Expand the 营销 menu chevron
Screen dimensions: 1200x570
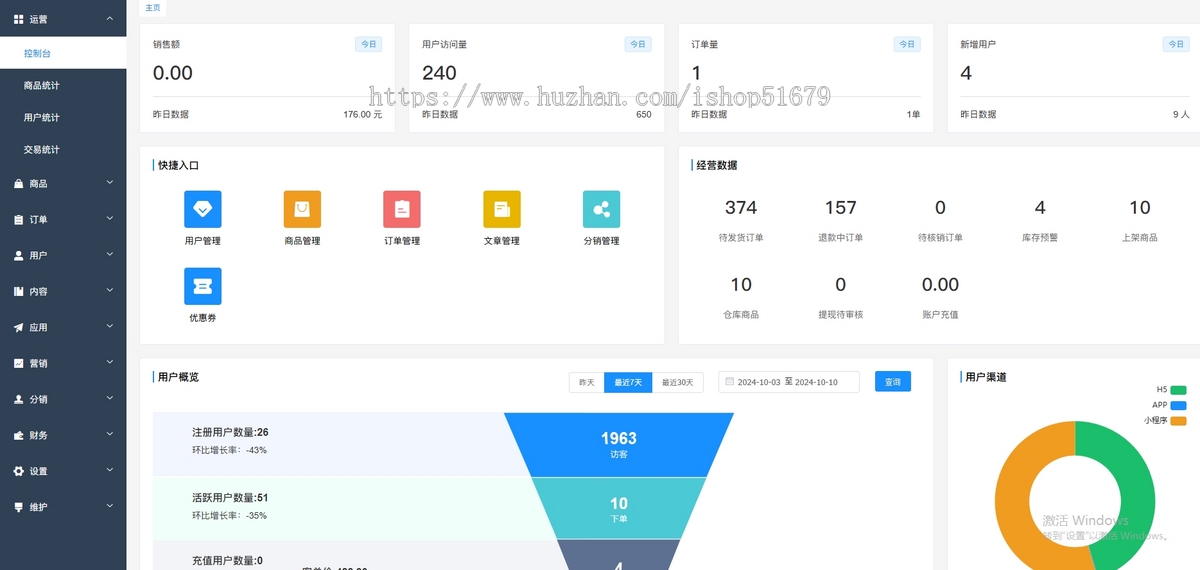(x=110, y=362)
